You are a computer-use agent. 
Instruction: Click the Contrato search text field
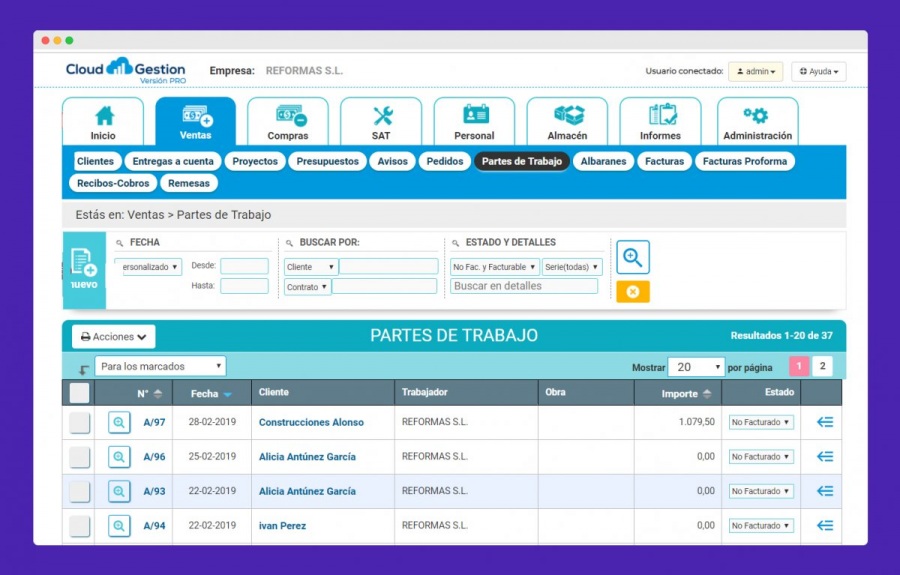click(385, 286)
